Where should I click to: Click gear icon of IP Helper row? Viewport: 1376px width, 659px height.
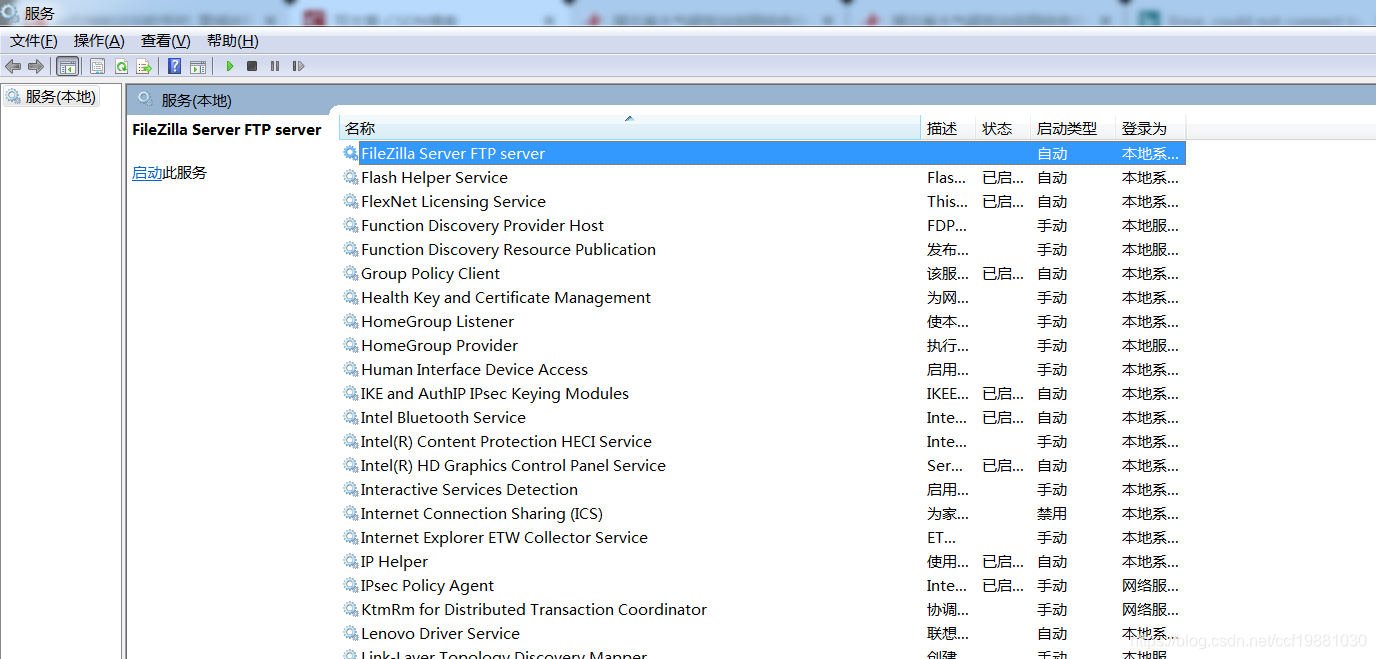(350, 561)
